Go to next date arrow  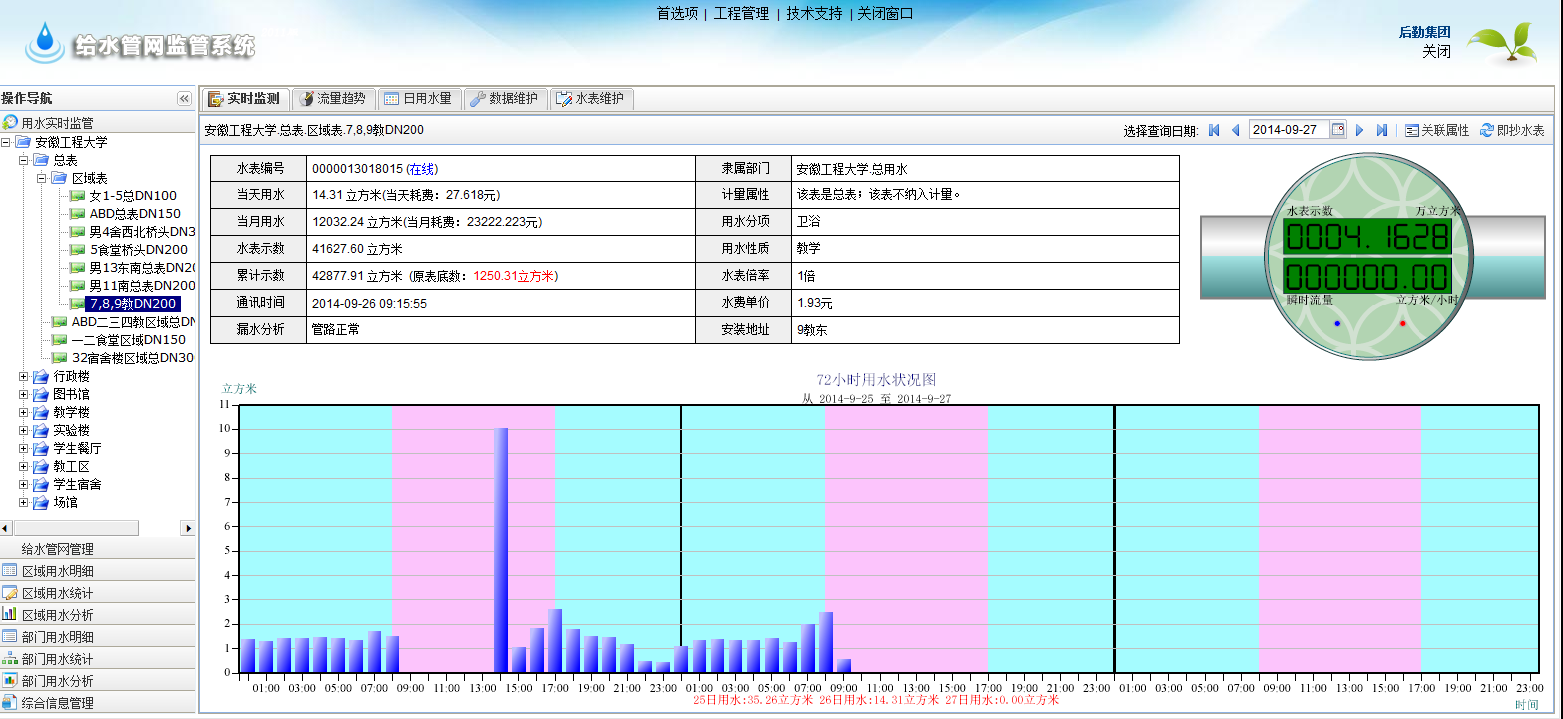pyautogui.click(x=1359, y=130)
